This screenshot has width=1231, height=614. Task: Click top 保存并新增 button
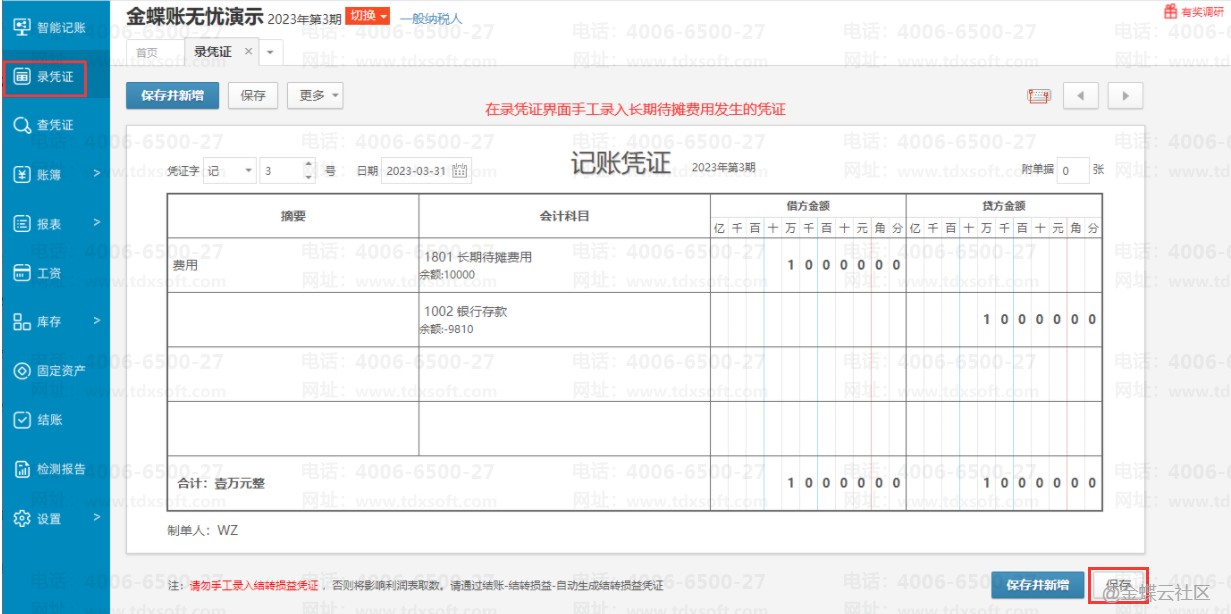tap(172, 96)
